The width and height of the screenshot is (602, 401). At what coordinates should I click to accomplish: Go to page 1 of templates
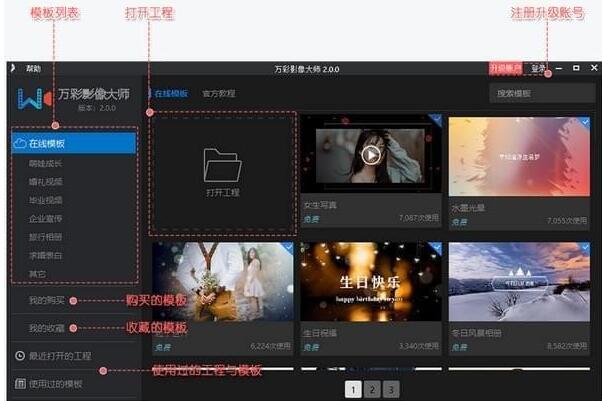coord(353,389)
